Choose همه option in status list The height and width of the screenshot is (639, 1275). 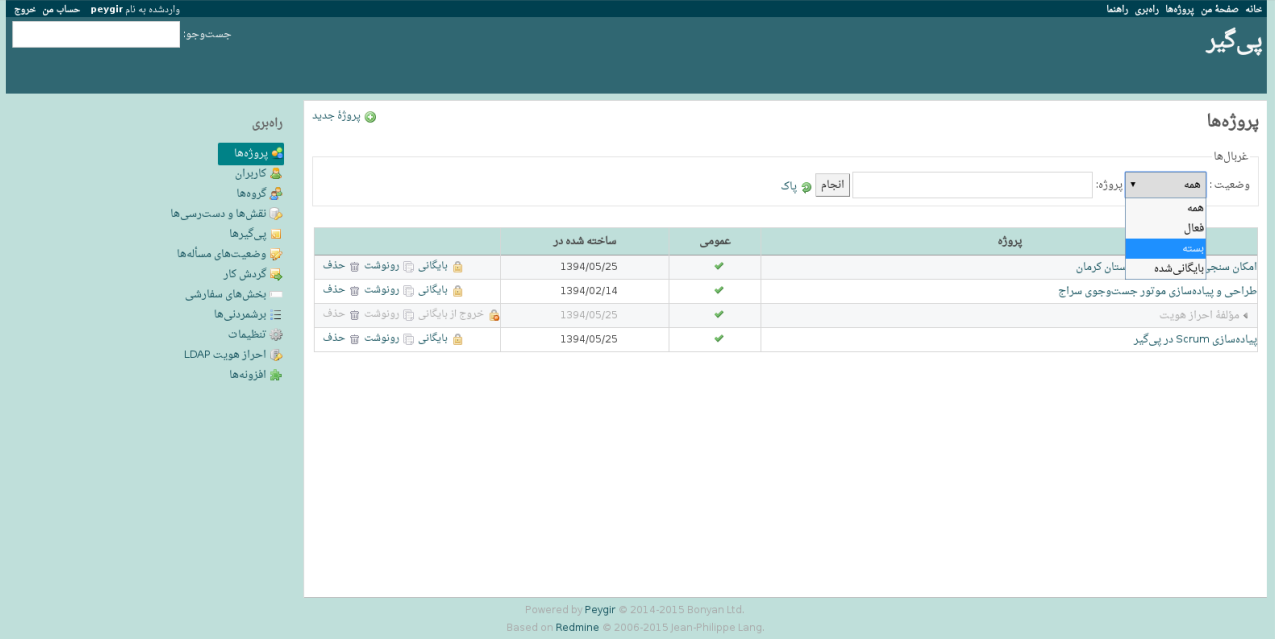pos(1165,208)
